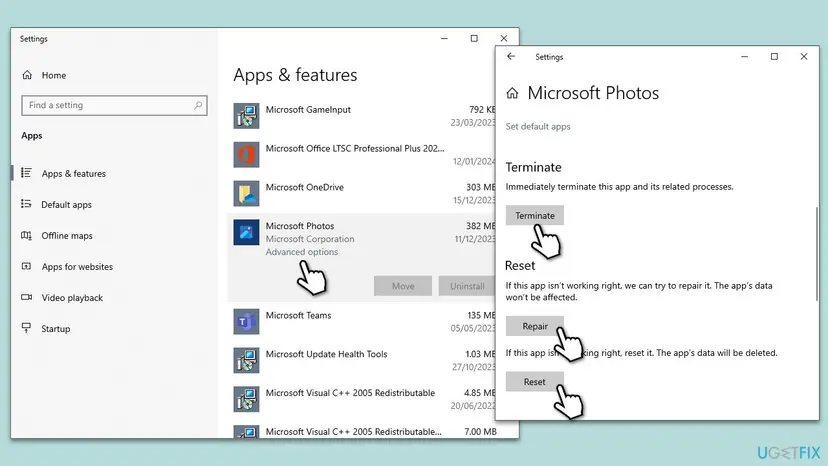Click the Reset button

[x=534, y=381]
